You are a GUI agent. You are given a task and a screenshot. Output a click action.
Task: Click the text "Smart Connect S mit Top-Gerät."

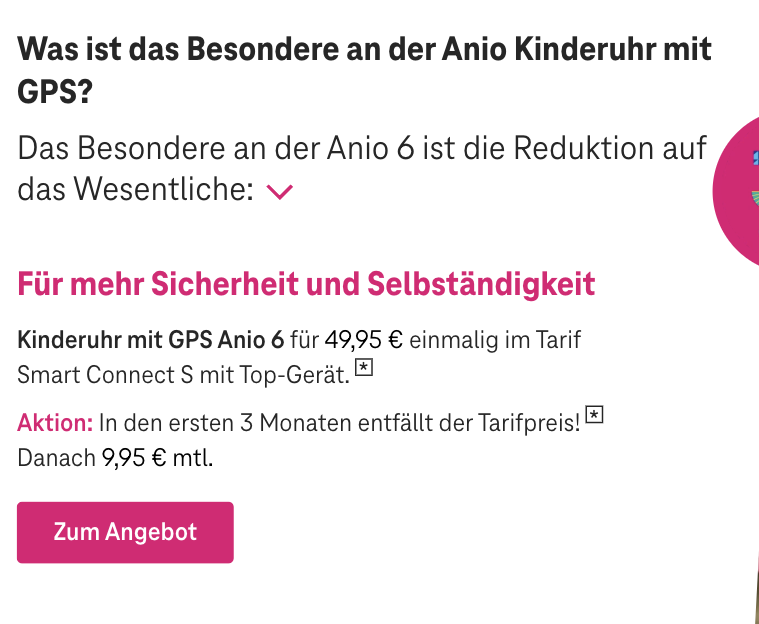click(184, 376)
